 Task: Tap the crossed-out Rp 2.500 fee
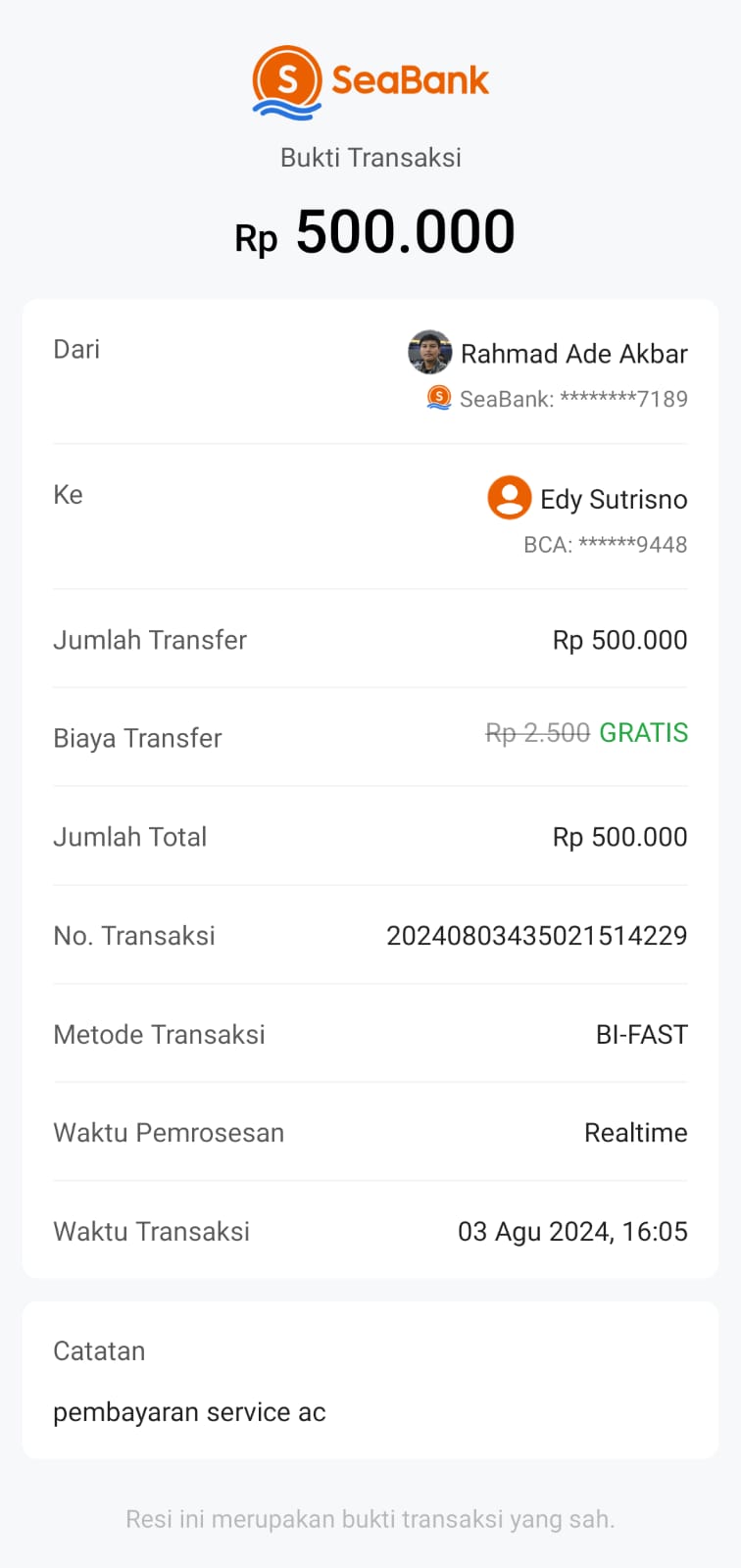point(537,733)
